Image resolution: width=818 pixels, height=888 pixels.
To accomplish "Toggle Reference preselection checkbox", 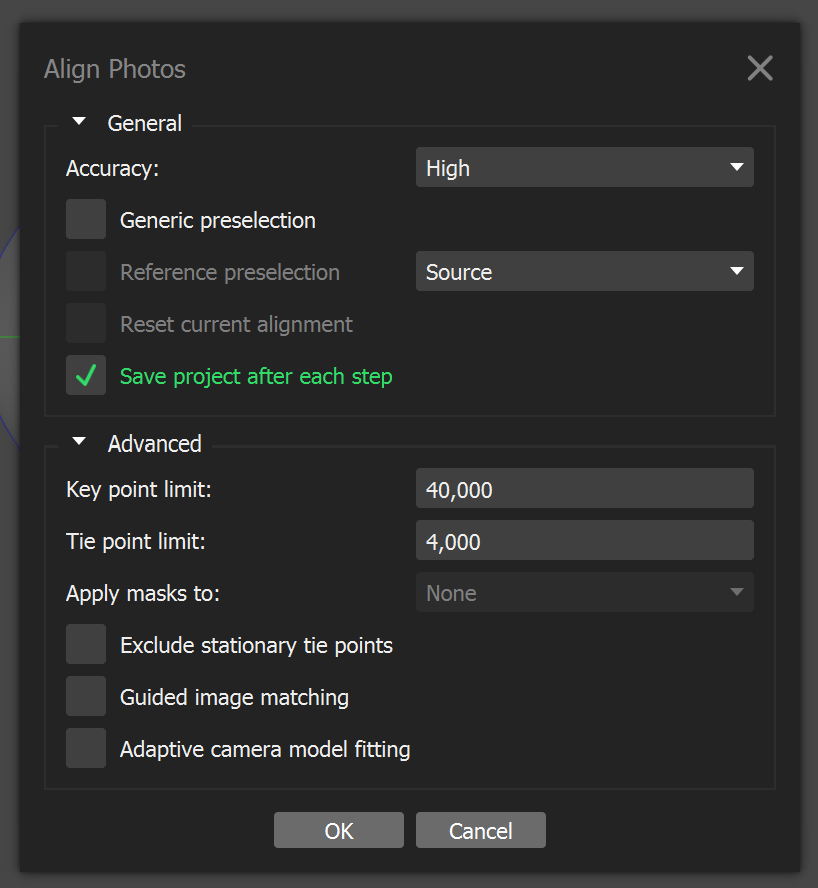I will pos(86,271).
